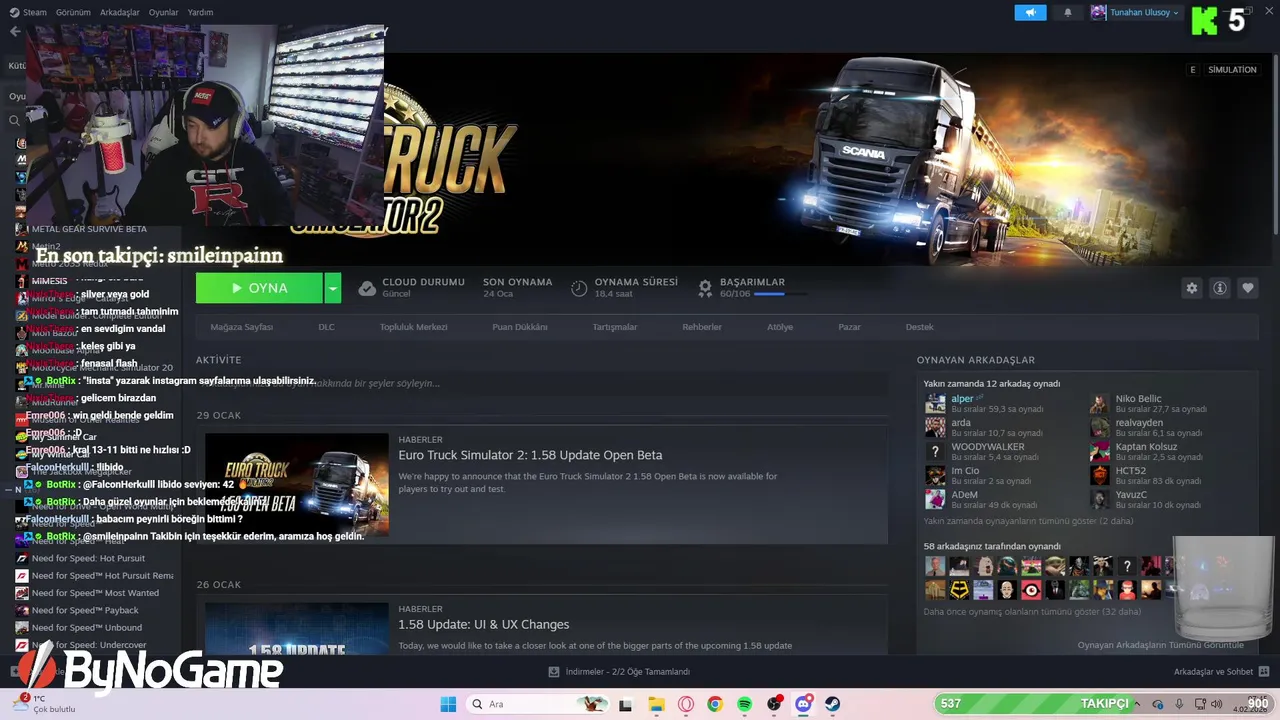Open the notifications bell icon
The image size is (1280, 720).
1068,13
